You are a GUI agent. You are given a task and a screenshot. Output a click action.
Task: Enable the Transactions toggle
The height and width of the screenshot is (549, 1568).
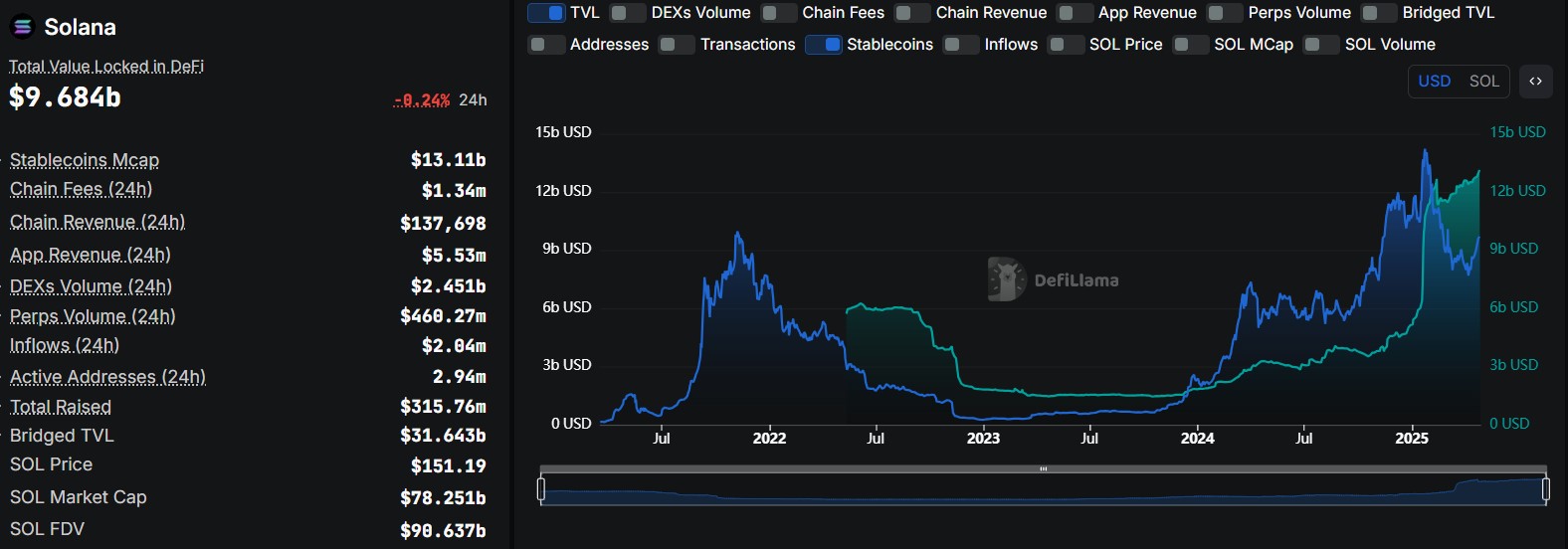click(677, 45)
